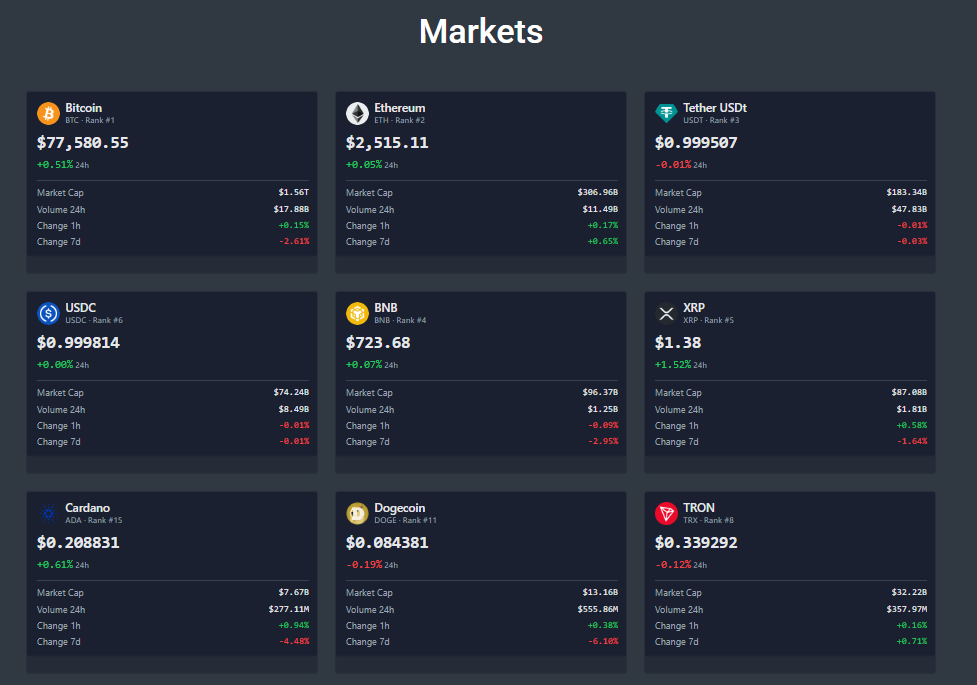
Task: Click the TRON logo icon
Action: (x=666, y=514)
